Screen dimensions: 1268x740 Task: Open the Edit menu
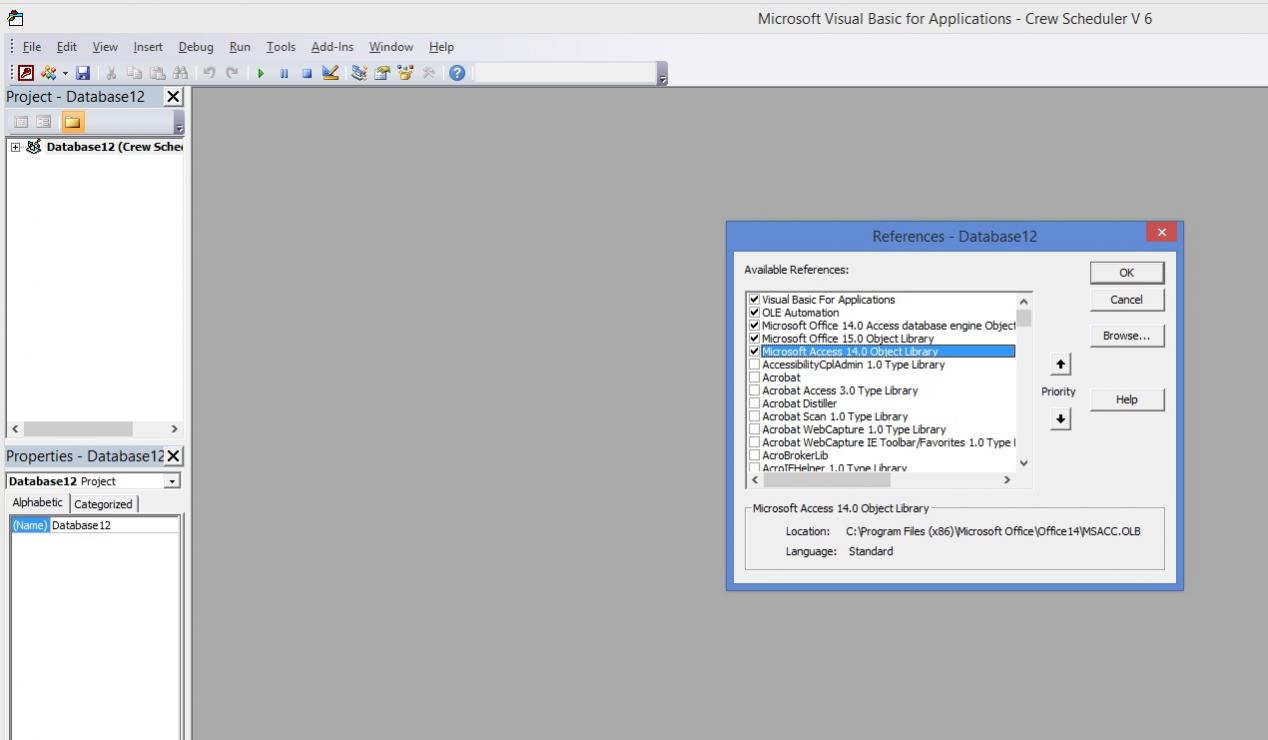pyautogui.click(x=66, y=47)
